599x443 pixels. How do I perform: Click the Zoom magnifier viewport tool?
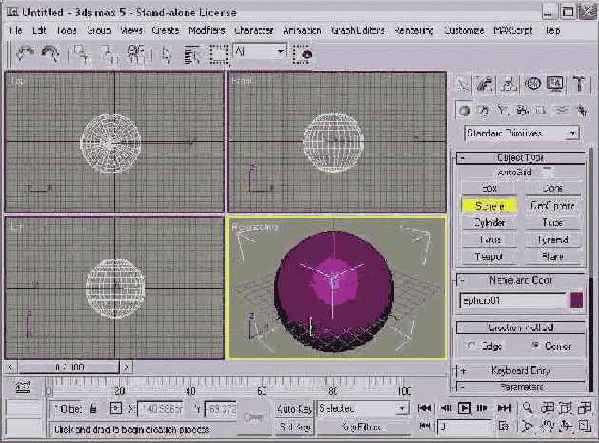[528, 408]
